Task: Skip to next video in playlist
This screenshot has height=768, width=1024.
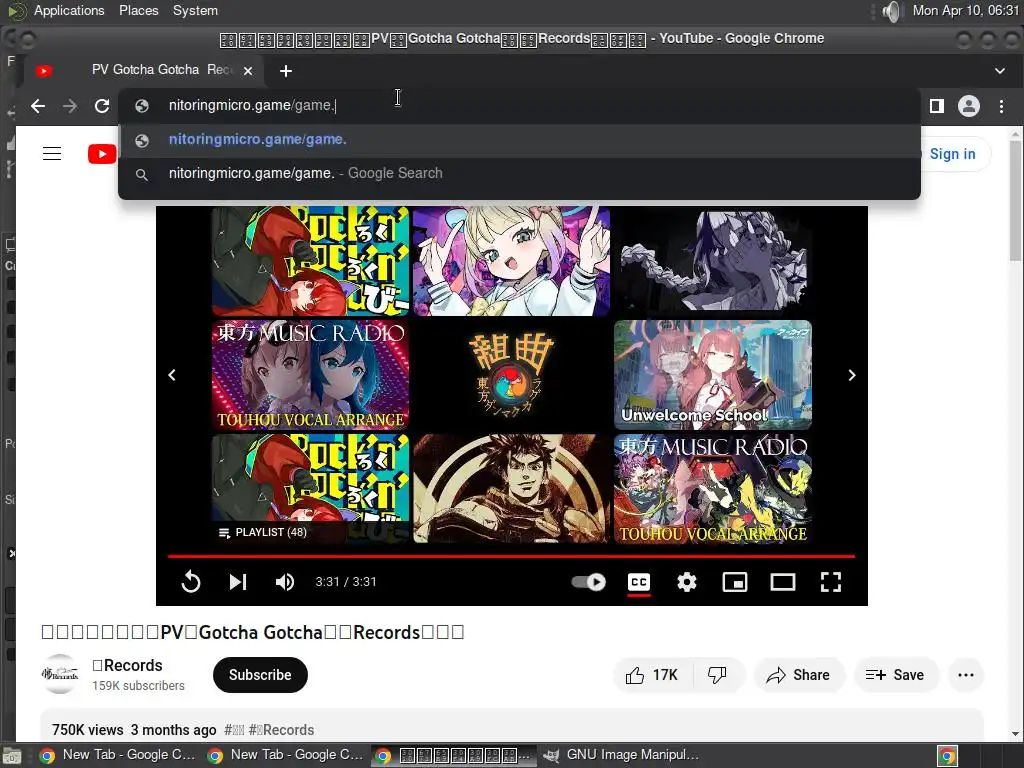Action: (x=238, y=581)
